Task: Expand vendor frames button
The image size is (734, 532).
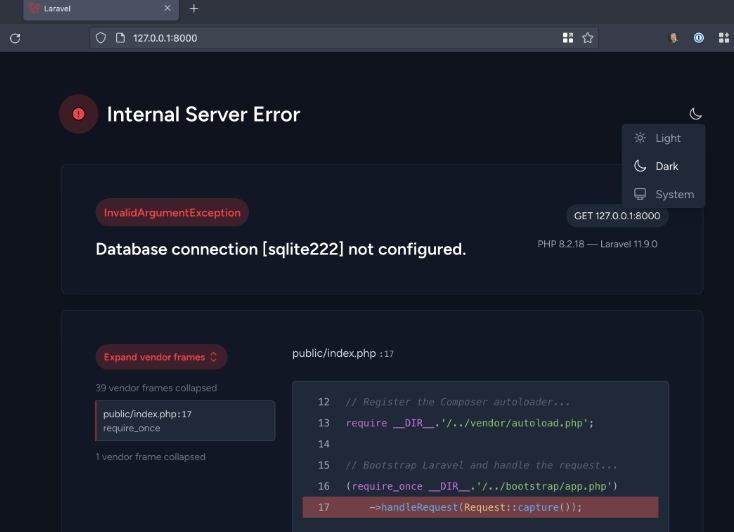Action: tap(161, 357)
